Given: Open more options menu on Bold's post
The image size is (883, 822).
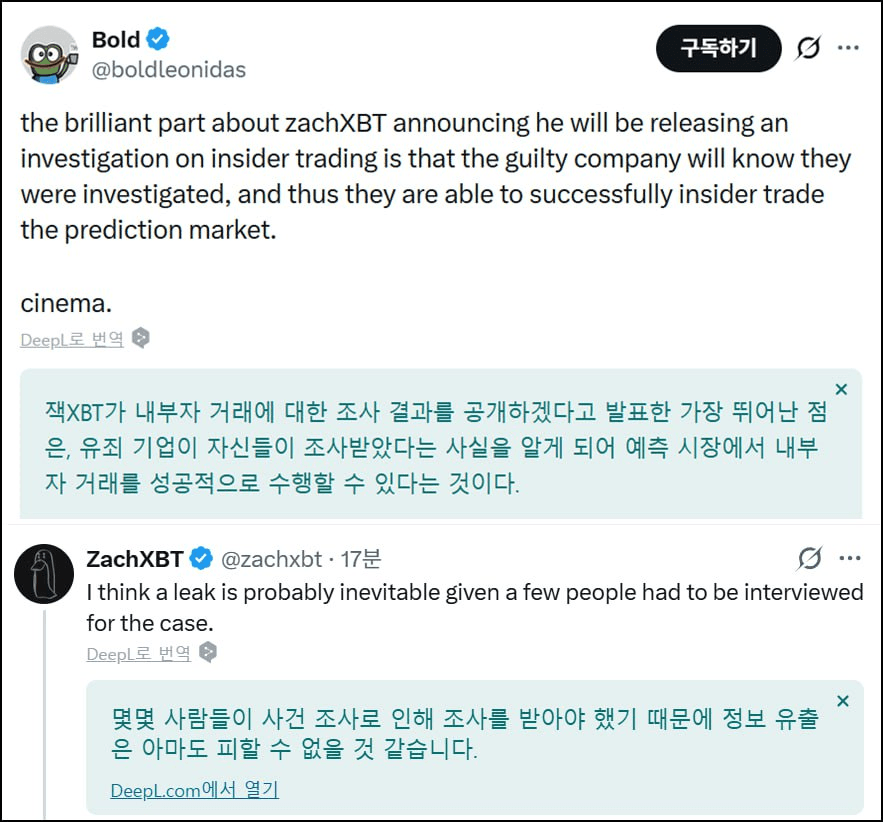Looking at the screenshot, I should pyautogui.click(x=848, y=48).
